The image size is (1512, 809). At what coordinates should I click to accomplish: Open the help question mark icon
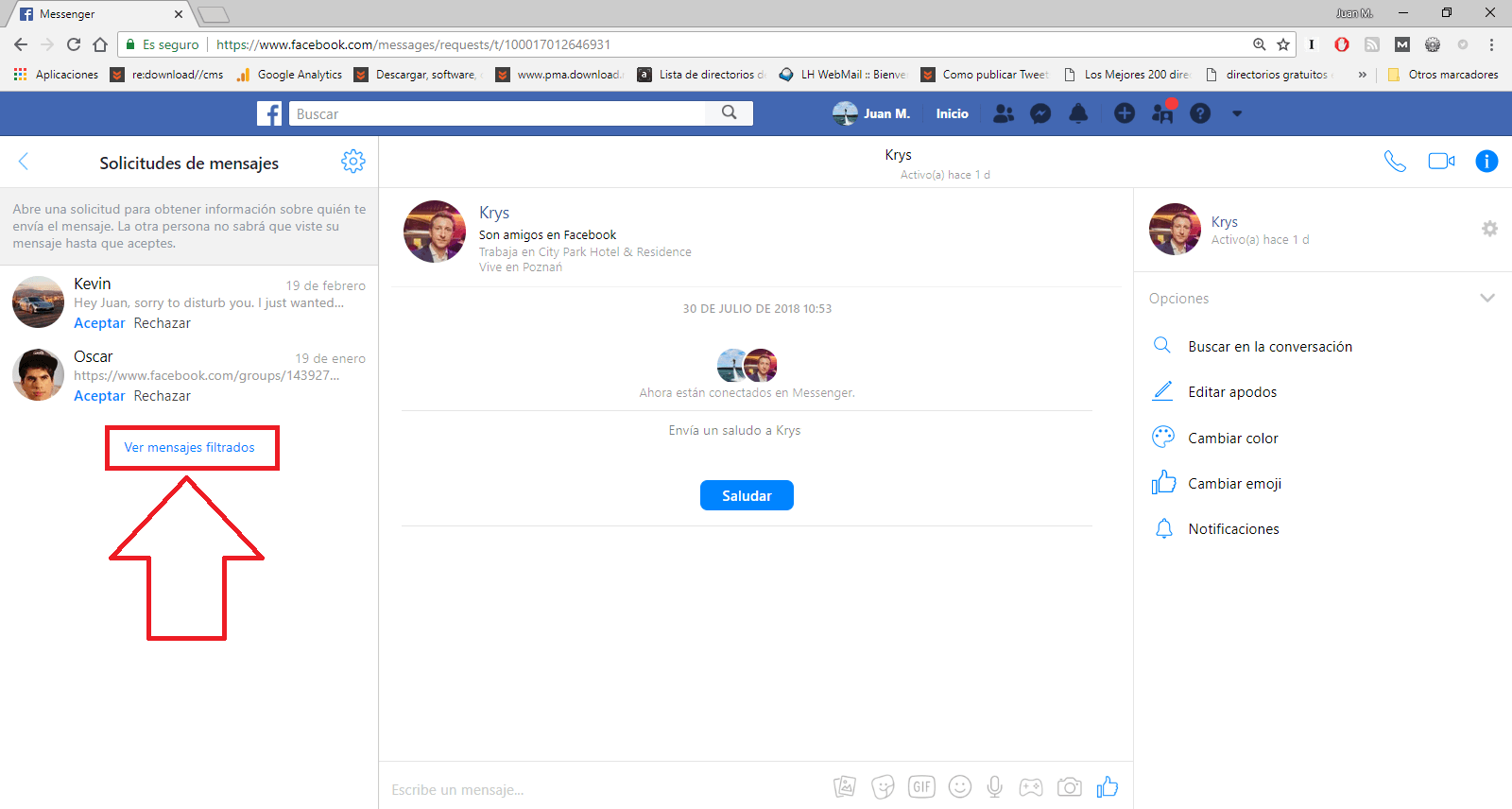click(x=1200, y=113)
